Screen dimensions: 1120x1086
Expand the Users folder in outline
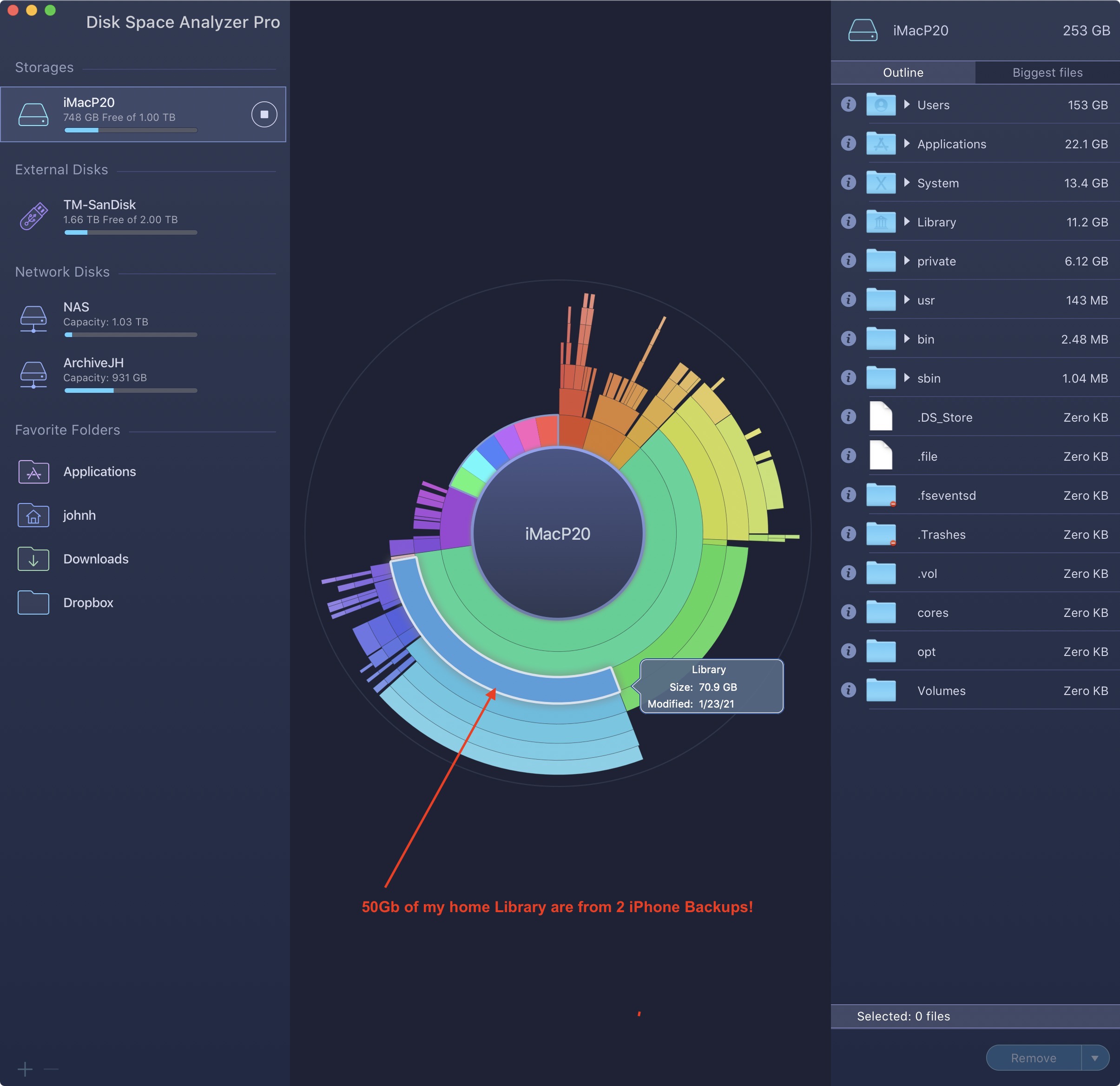coord(906,105)
